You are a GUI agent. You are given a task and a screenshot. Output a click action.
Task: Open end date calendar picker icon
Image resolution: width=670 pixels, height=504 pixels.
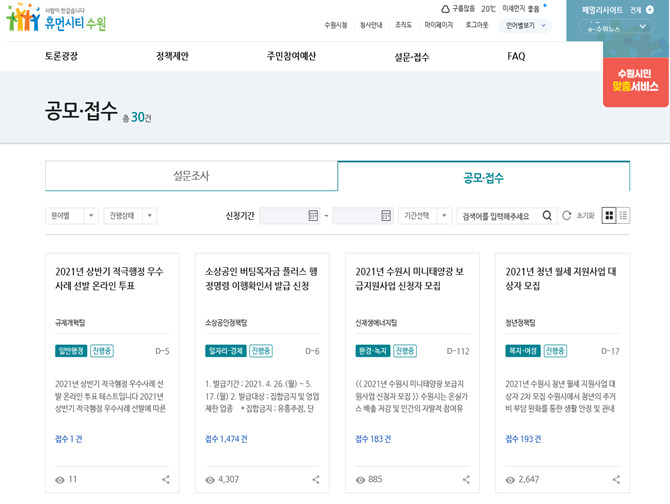[x=386, y=216]
